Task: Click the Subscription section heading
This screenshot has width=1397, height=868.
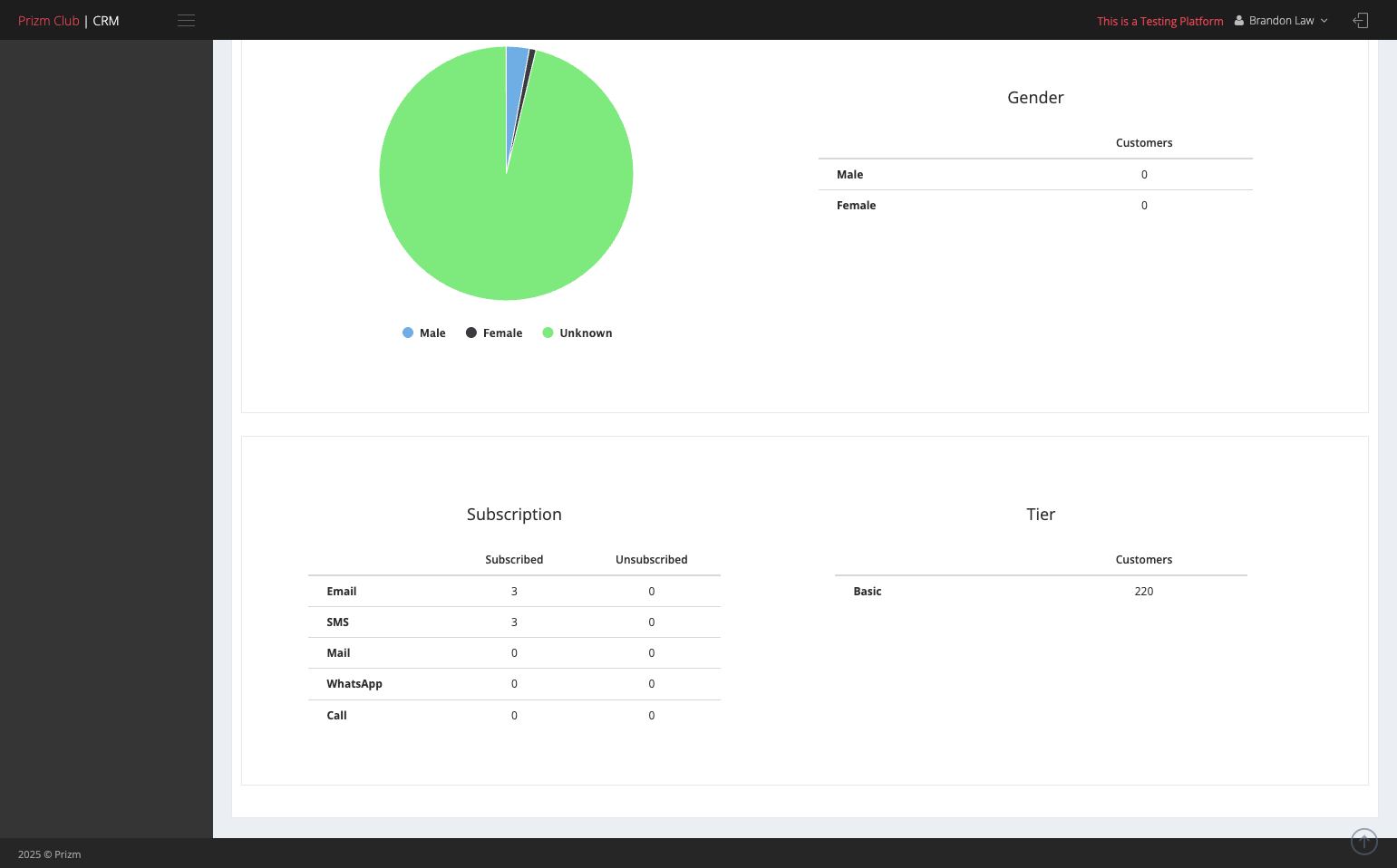Action: pyautogui.click(x=514, y=514)
